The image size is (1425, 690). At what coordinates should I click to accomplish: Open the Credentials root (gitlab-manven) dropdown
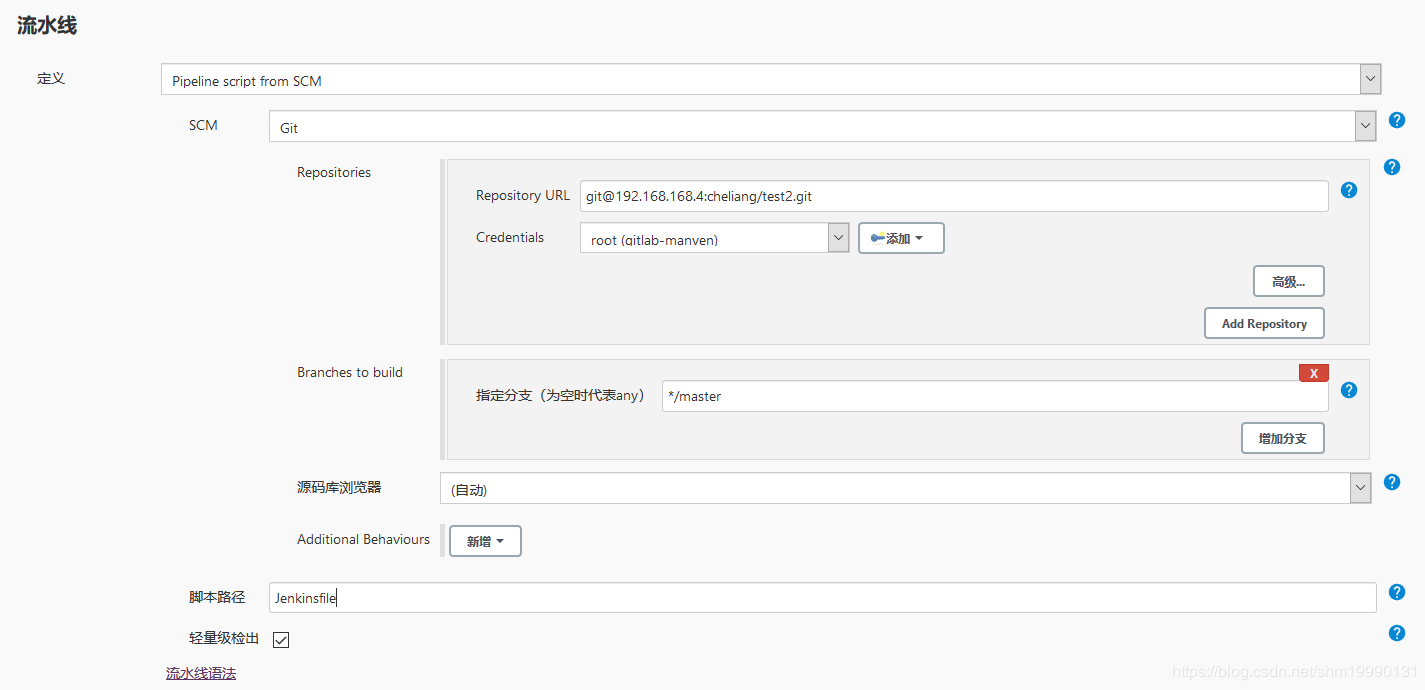[x=715, y=238]
